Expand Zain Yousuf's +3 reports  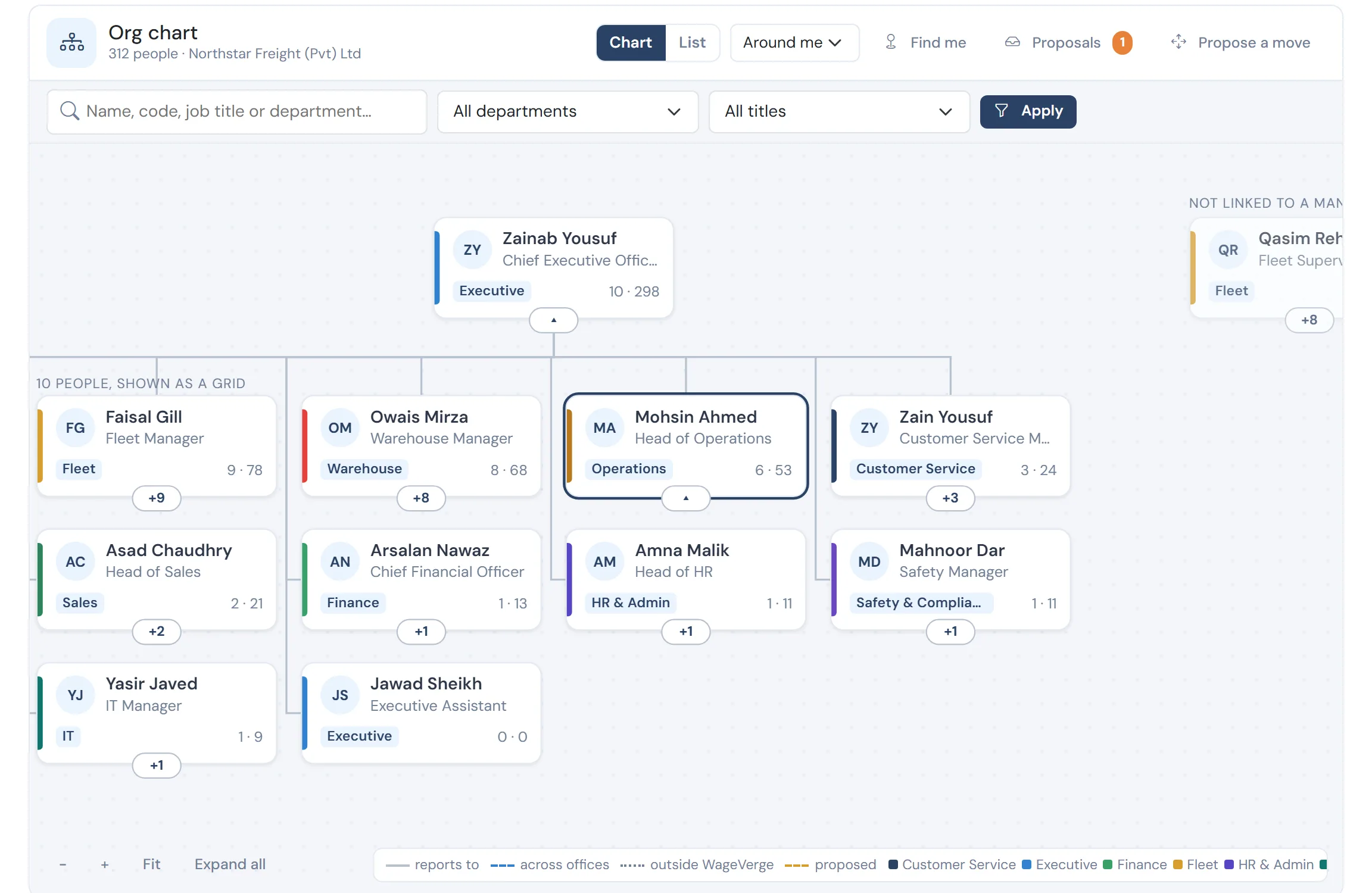(950, 498)
